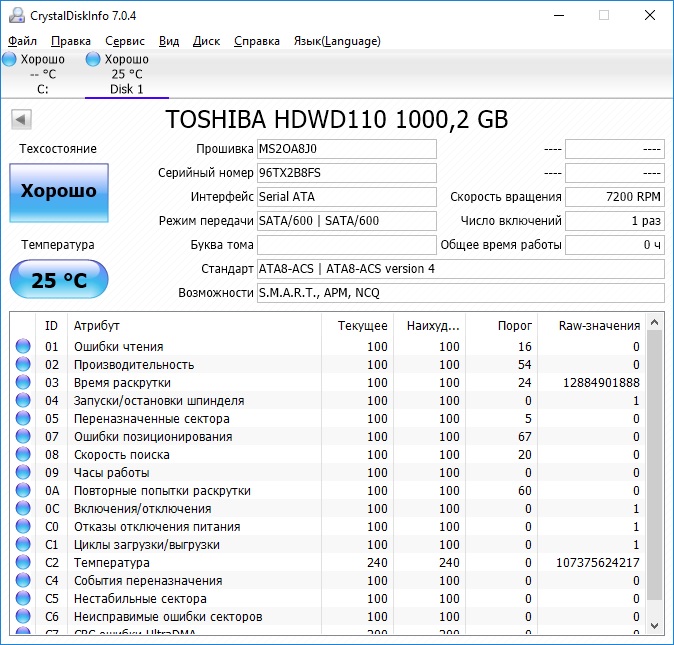Click status orb for attribute C2 temperature
This screenshot has height=645, width=674.
coord(23,563)
